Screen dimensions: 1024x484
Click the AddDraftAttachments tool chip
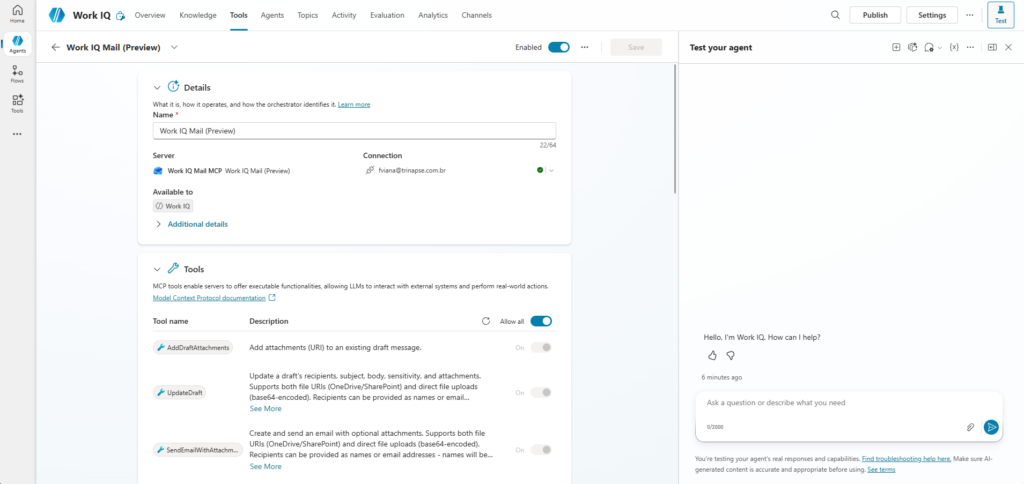[x=193, y=347]
